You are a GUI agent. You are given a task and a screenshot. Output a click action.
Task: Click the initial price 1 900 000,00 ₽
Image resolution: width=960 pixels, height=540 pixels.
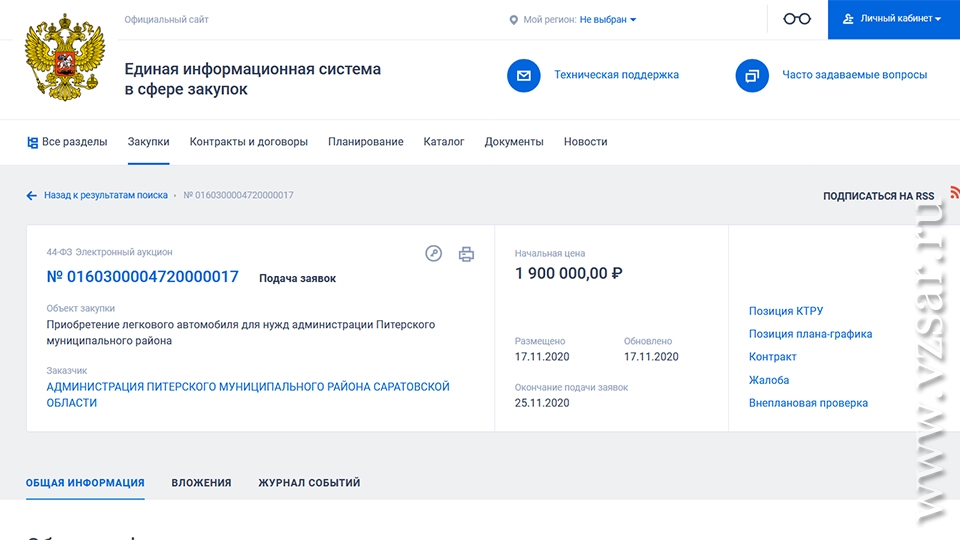tap(568, 273)
